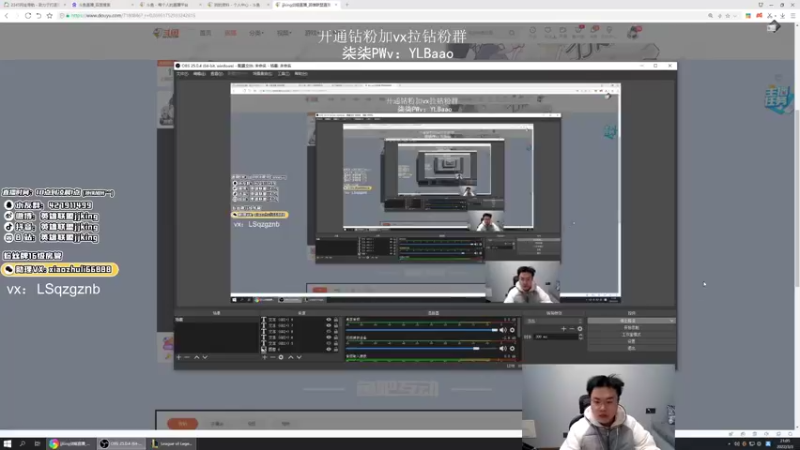
Task: Click the browser address bar
Action: (x=383, y=16)
